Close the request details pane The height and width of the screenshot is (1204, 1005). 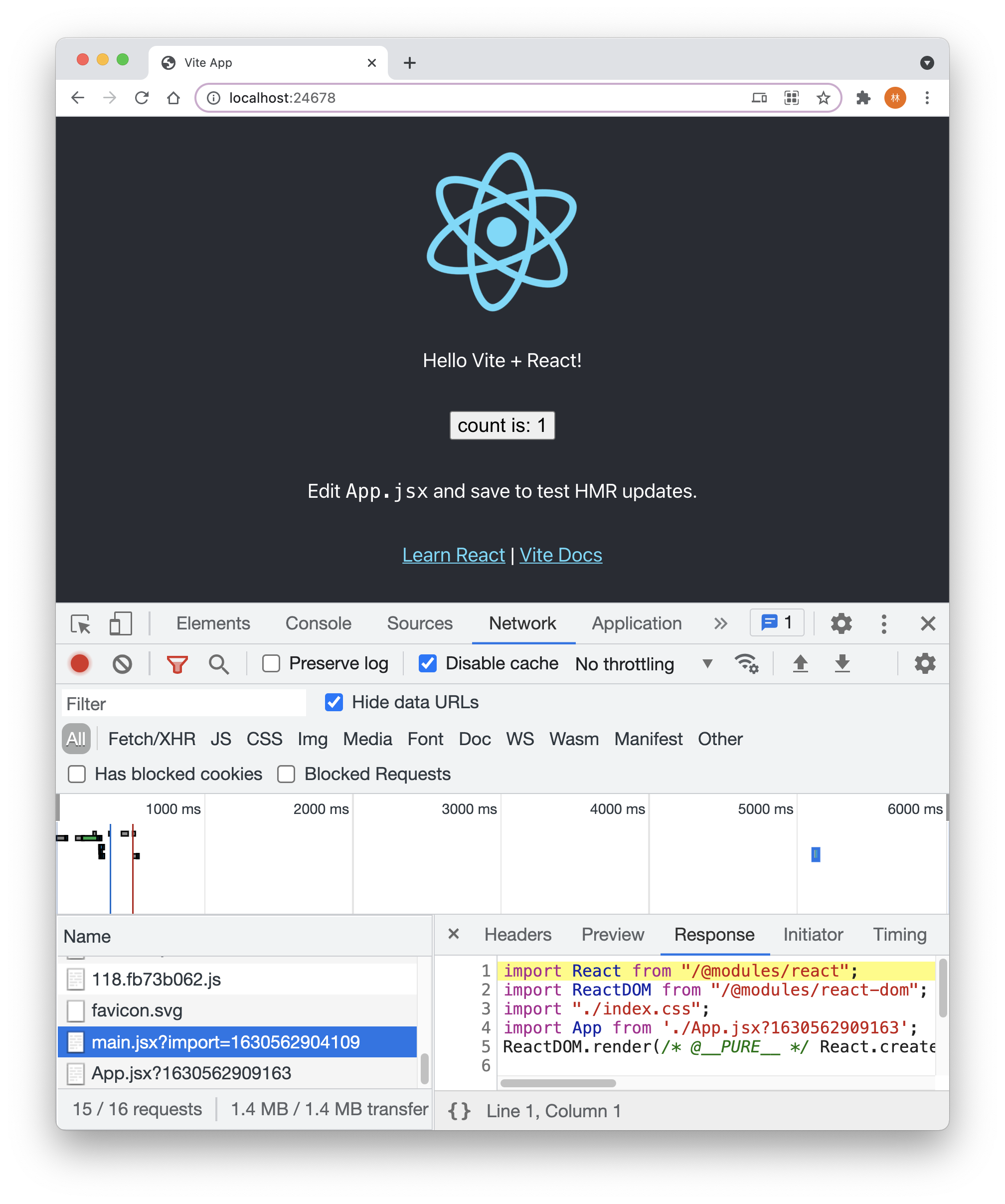pos(454,934)
